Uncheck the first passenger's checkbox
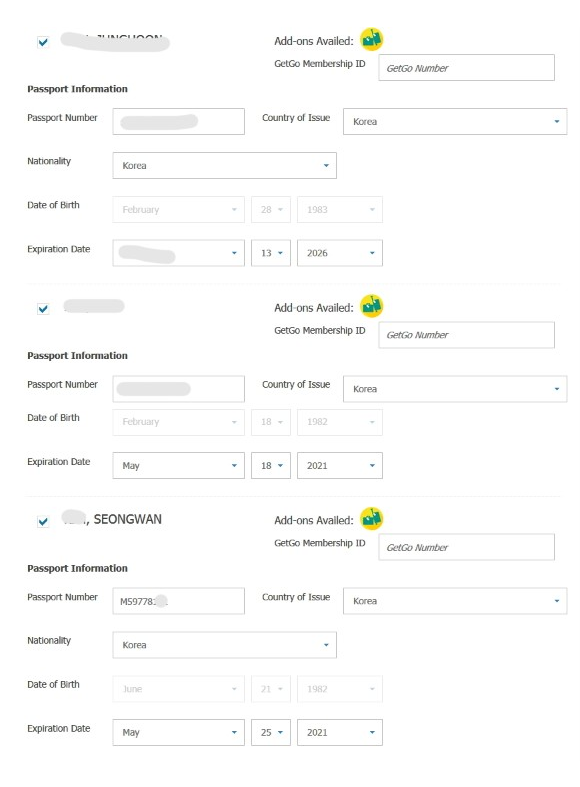Viewport: 580px width, 787px height. click(x=43, y=42)
